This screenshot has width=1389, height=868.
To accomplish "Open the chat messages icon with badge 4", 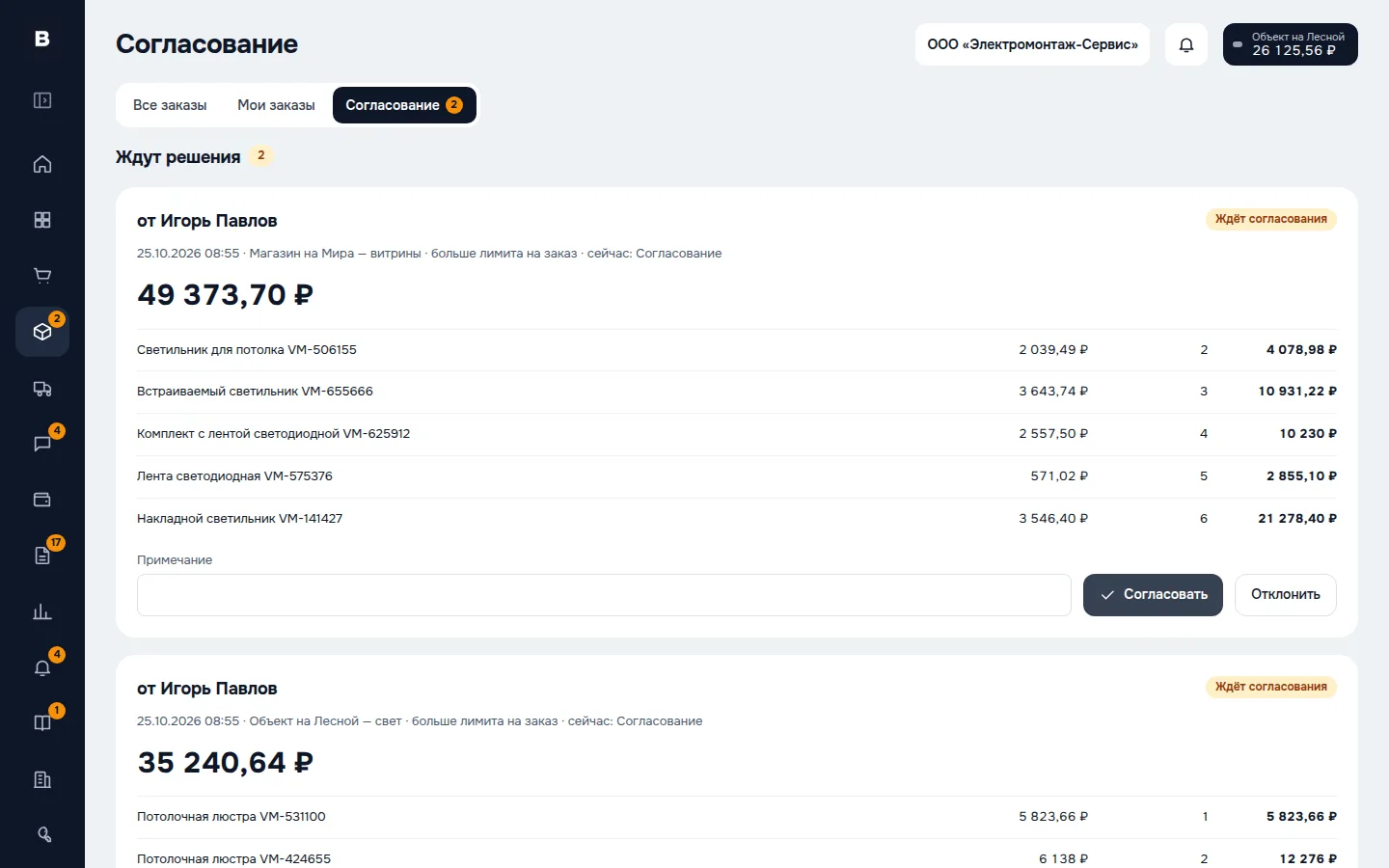I will 42,444.
